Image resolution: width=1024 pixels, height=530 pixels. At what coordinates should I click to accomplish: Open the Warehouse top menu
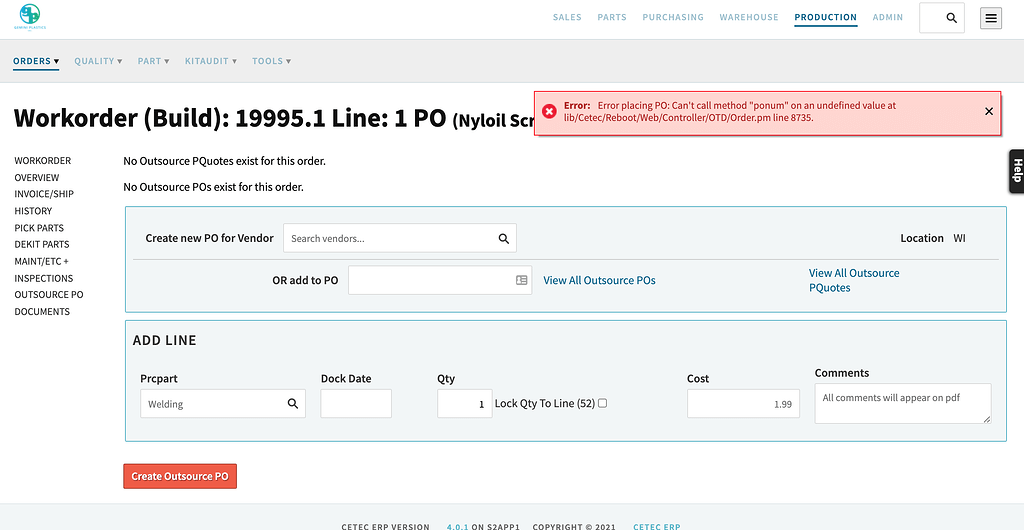749,18
